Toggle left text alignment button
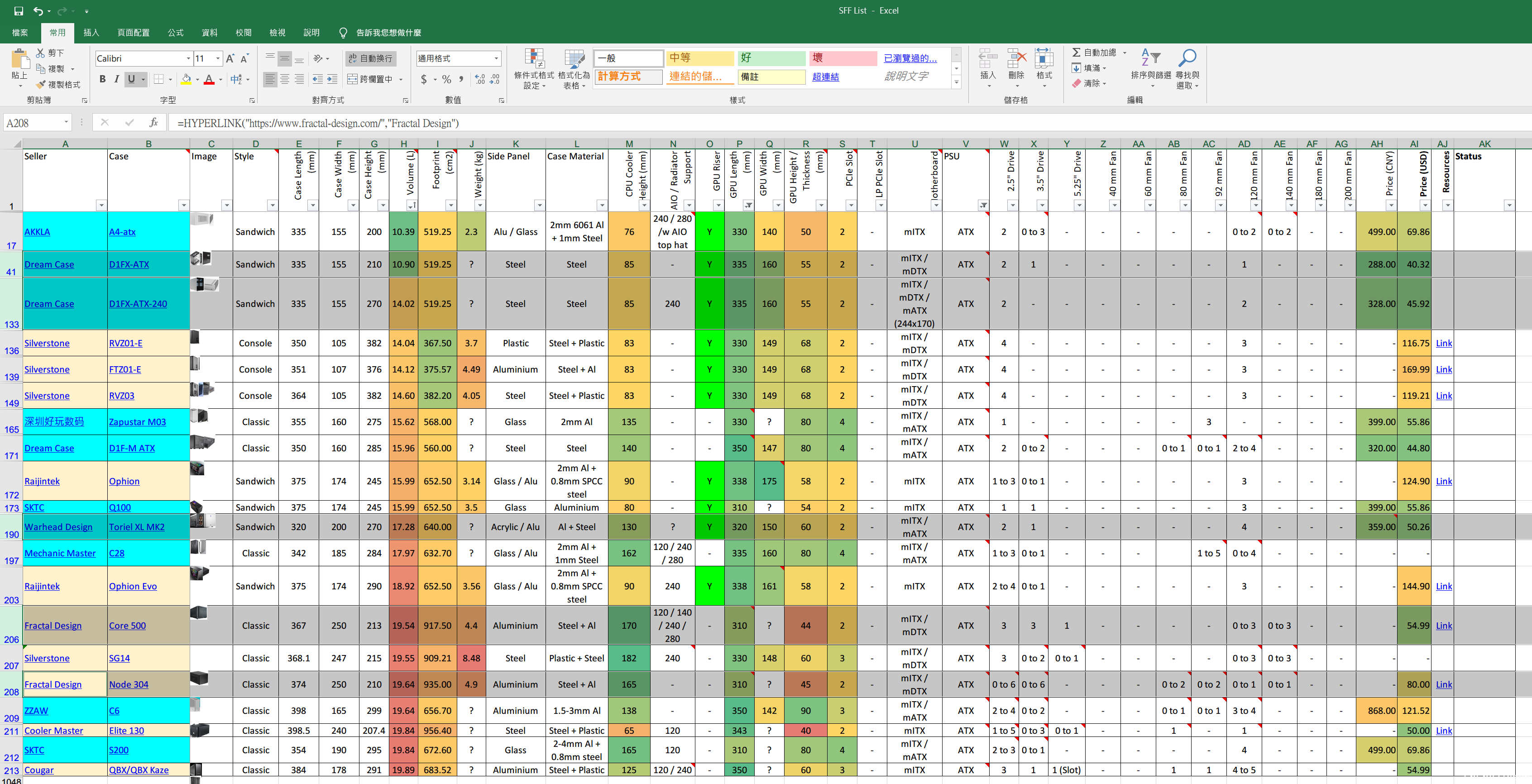Screen dimensions: 1532x784 coord(270,79)
